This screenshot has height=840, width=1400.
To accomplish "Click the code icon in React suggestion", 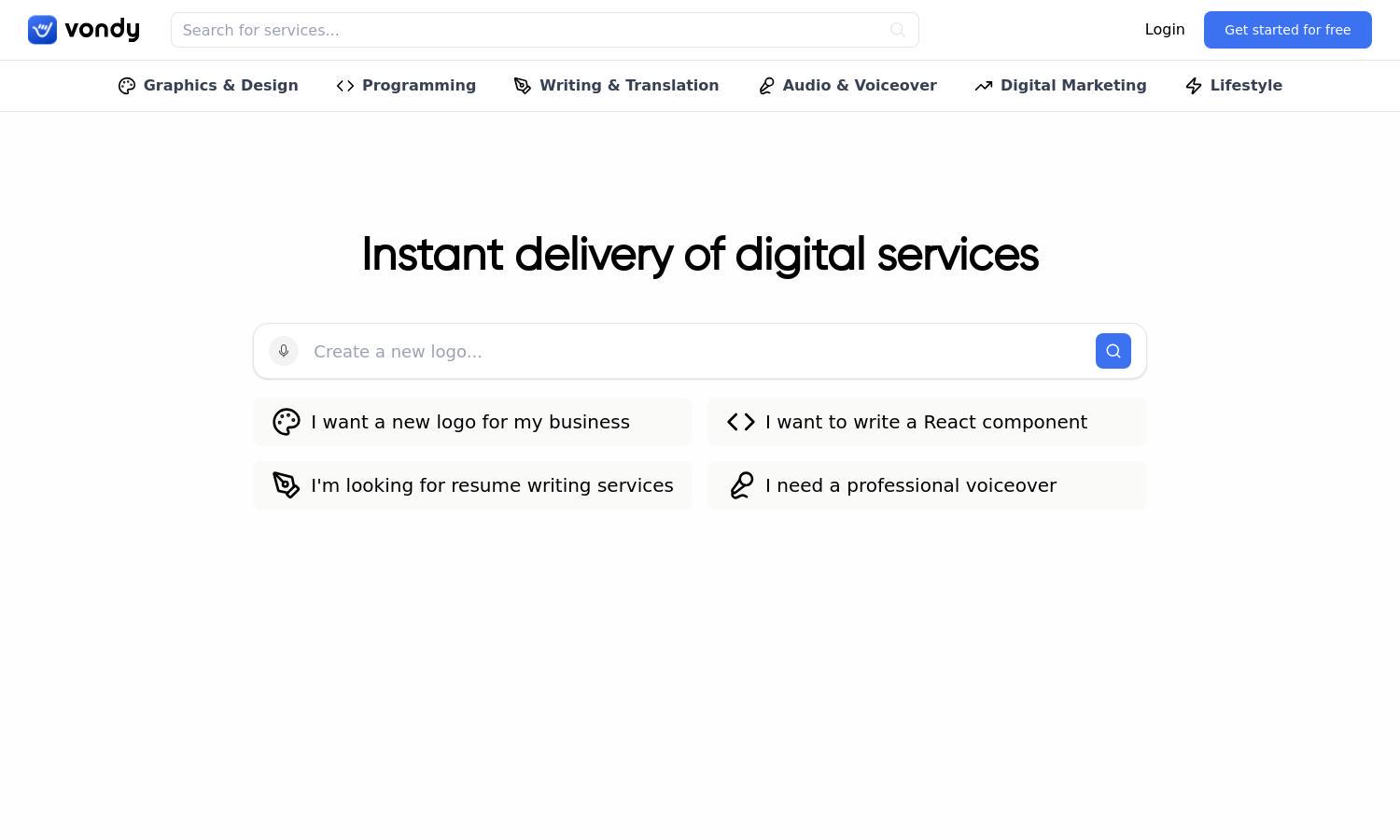I will click(741, 422).
